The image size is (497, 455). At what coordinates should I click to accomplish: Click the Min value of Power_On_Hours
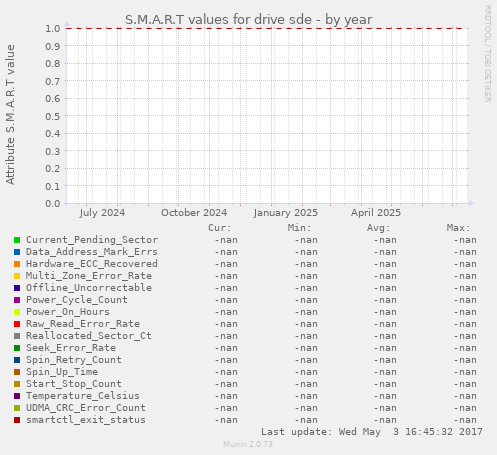[306, 312]
